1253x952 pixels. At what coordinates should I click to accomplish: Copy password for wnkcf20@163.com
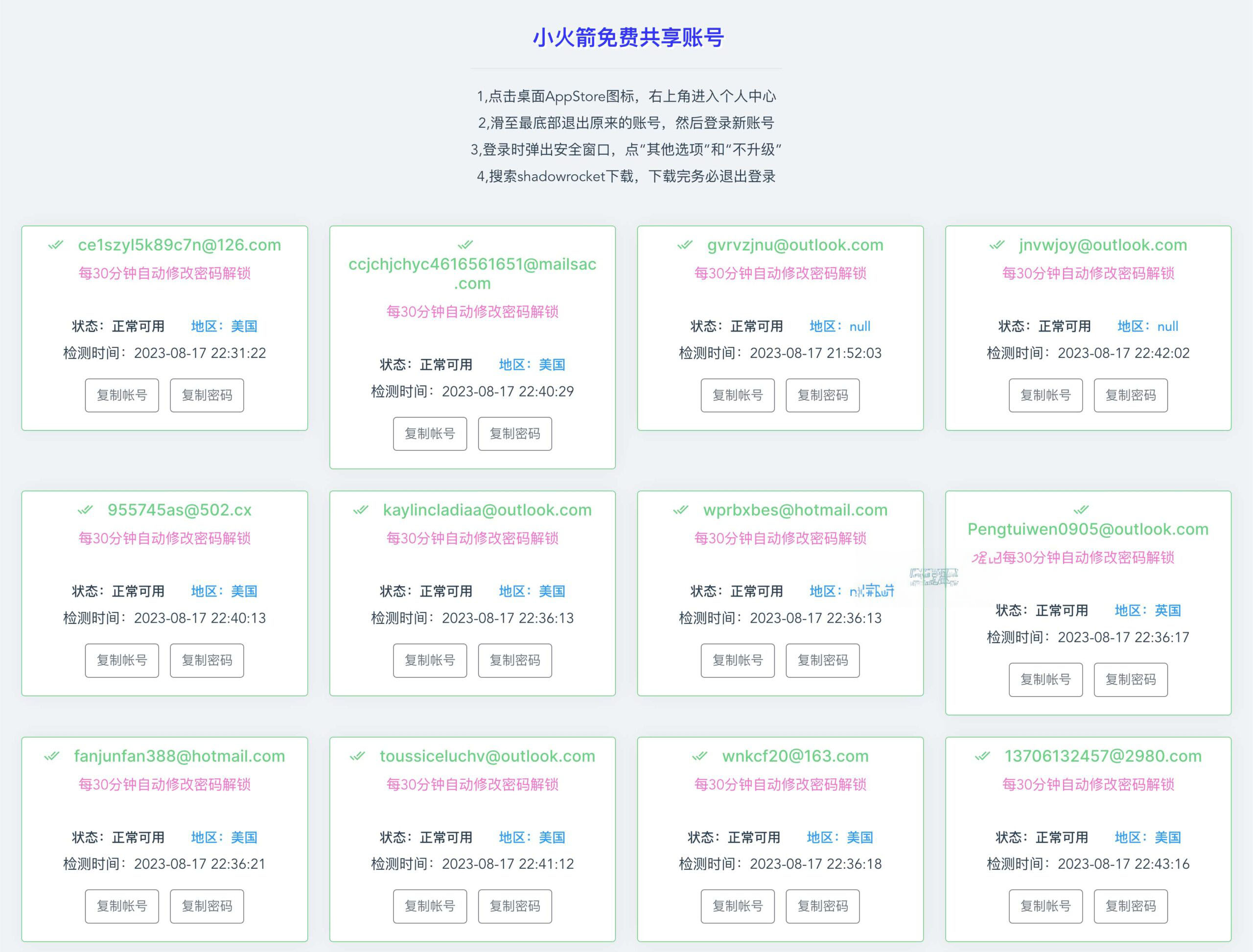tap(823, 906)
